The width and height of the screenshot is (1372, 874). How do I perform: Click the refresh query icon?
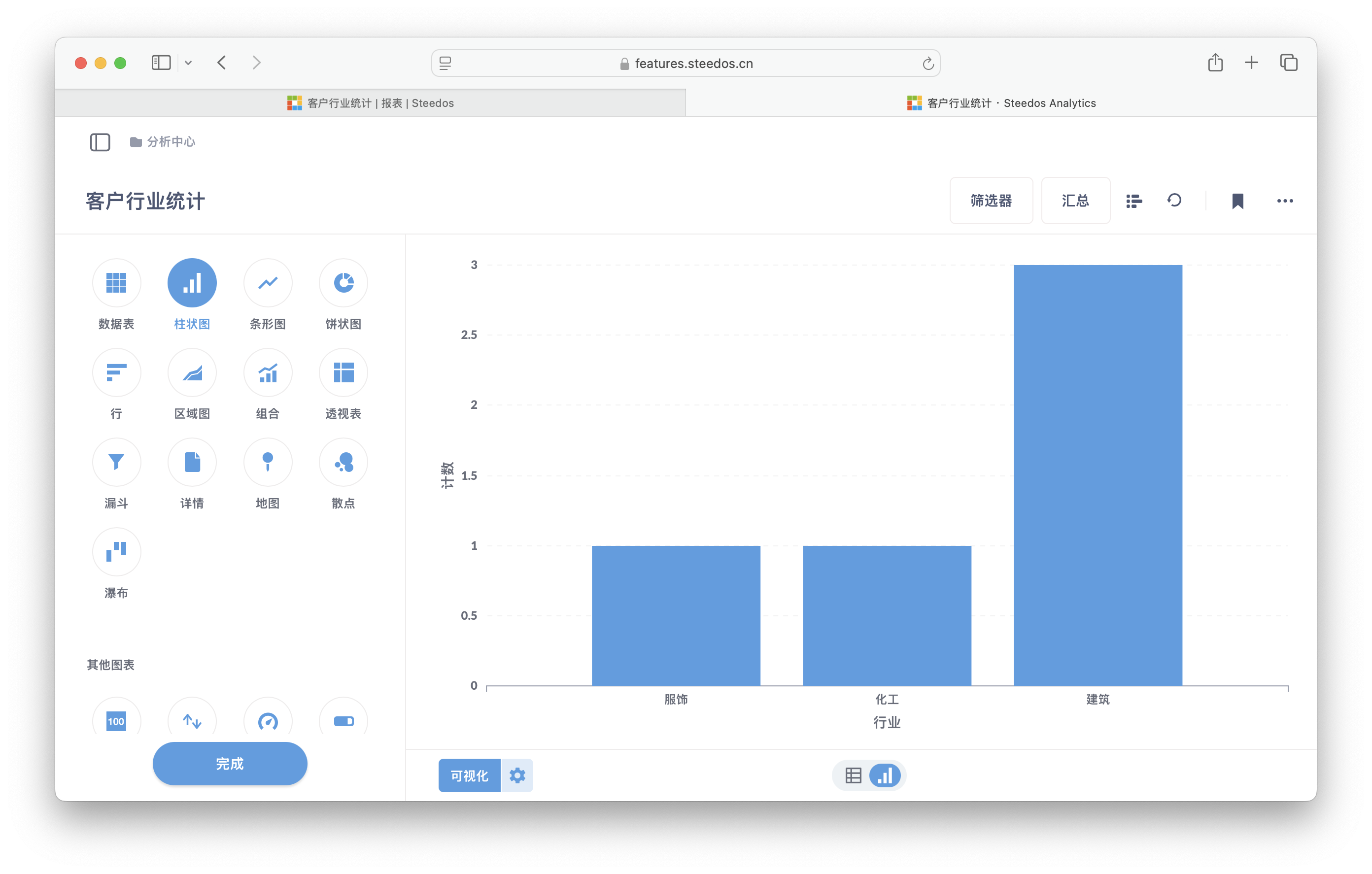[x=1174, y=201]
